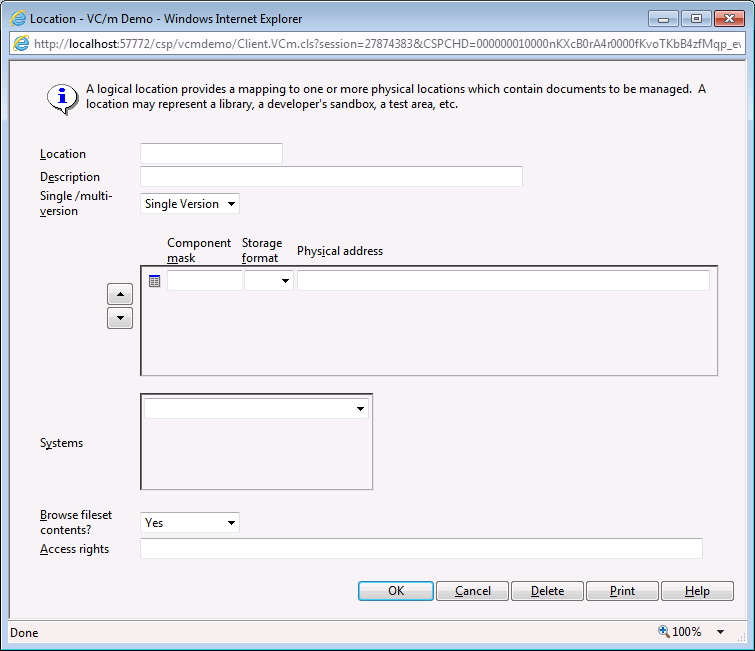This screenshot has height=651, width=755.
Task: Click the Internet Explorer icon in title bar
Action: [18, 18]
